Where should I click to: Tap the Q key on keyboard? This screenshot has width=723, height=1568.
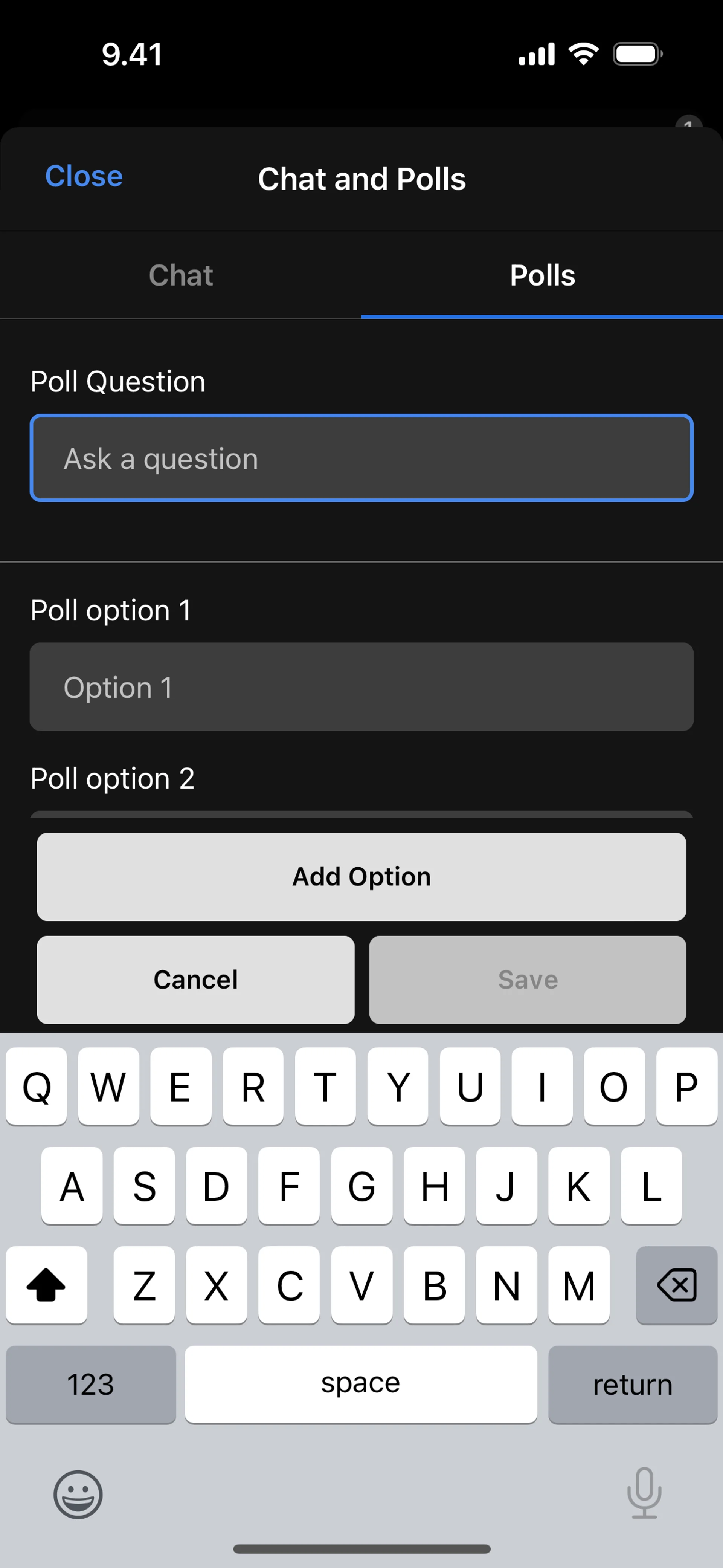[x=37, y=1086]
